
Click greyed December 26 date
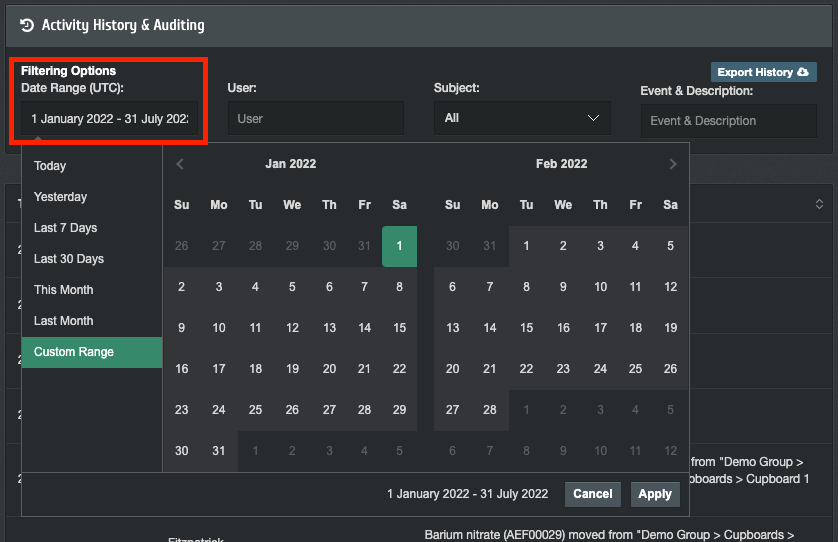[x=182, y=246]
